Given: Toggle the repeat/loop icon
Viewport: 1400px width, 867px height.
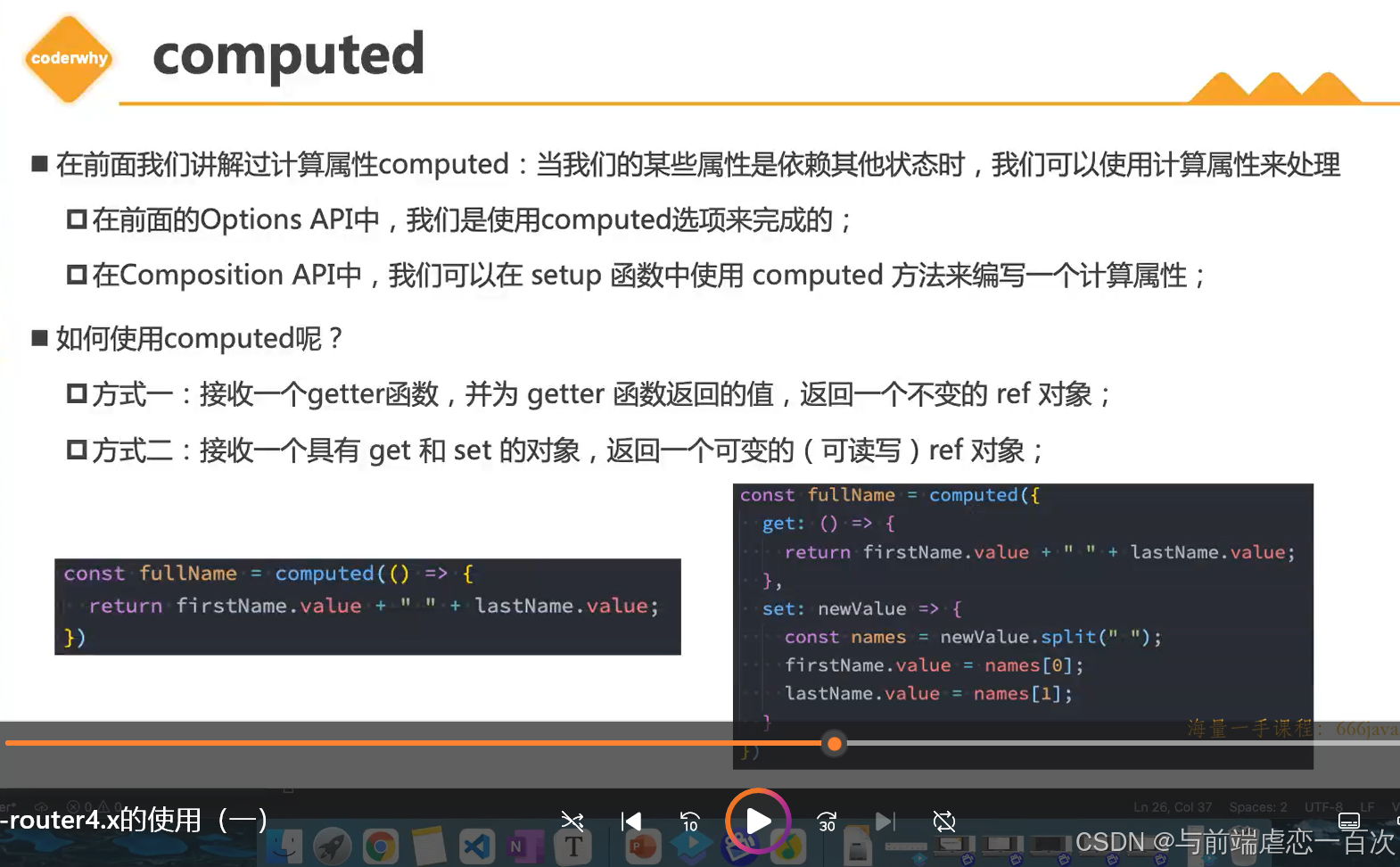Looking at the screenshot, I should click(x=943, y=821).
